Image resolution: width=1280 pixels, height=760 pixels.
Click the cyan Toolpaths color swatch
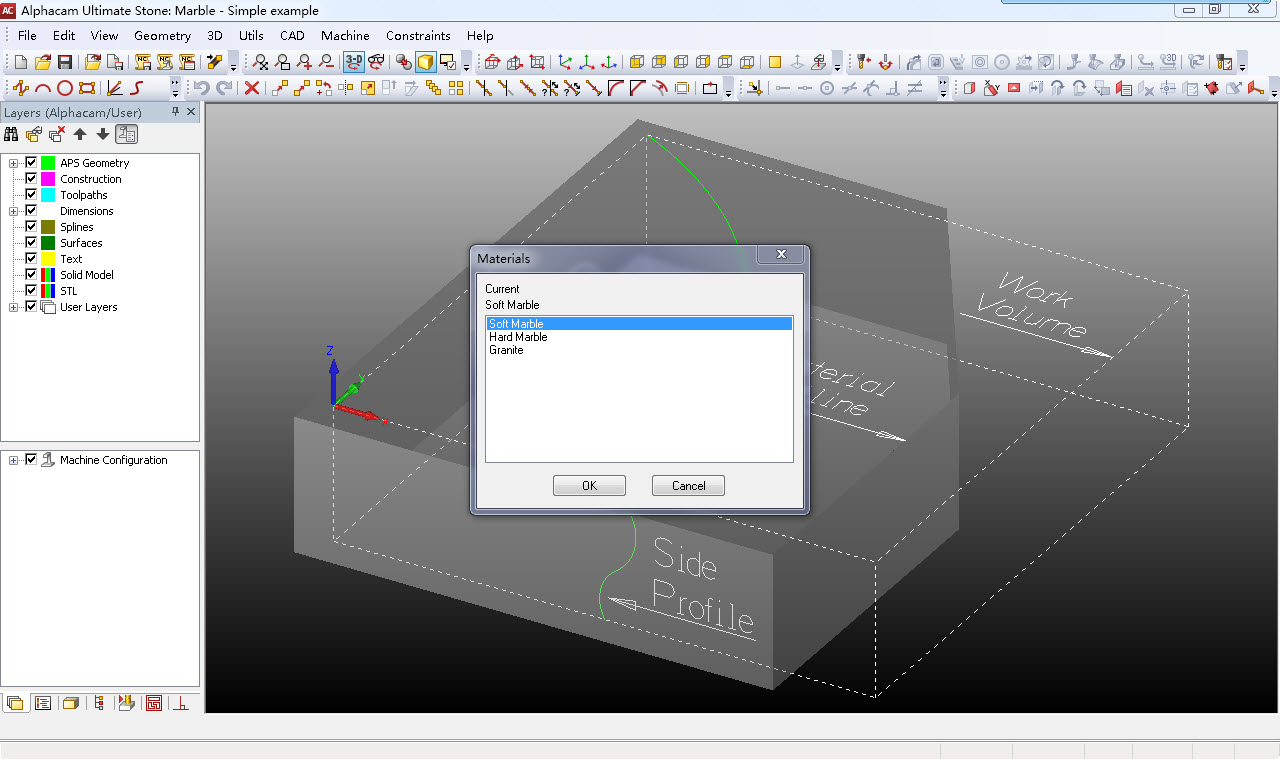48,195
